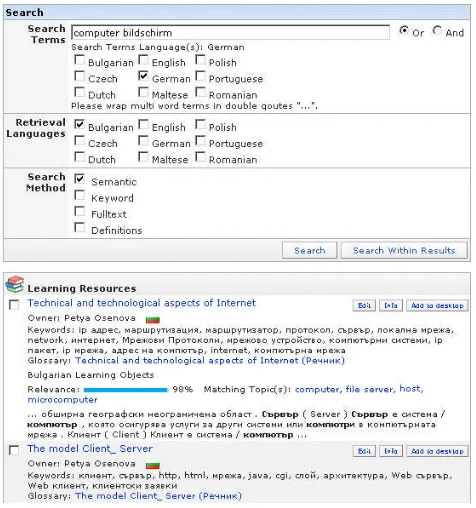Click Info for Technical and technological aspects
Viewport: 476px width, 508px height.
coord(391,305)
